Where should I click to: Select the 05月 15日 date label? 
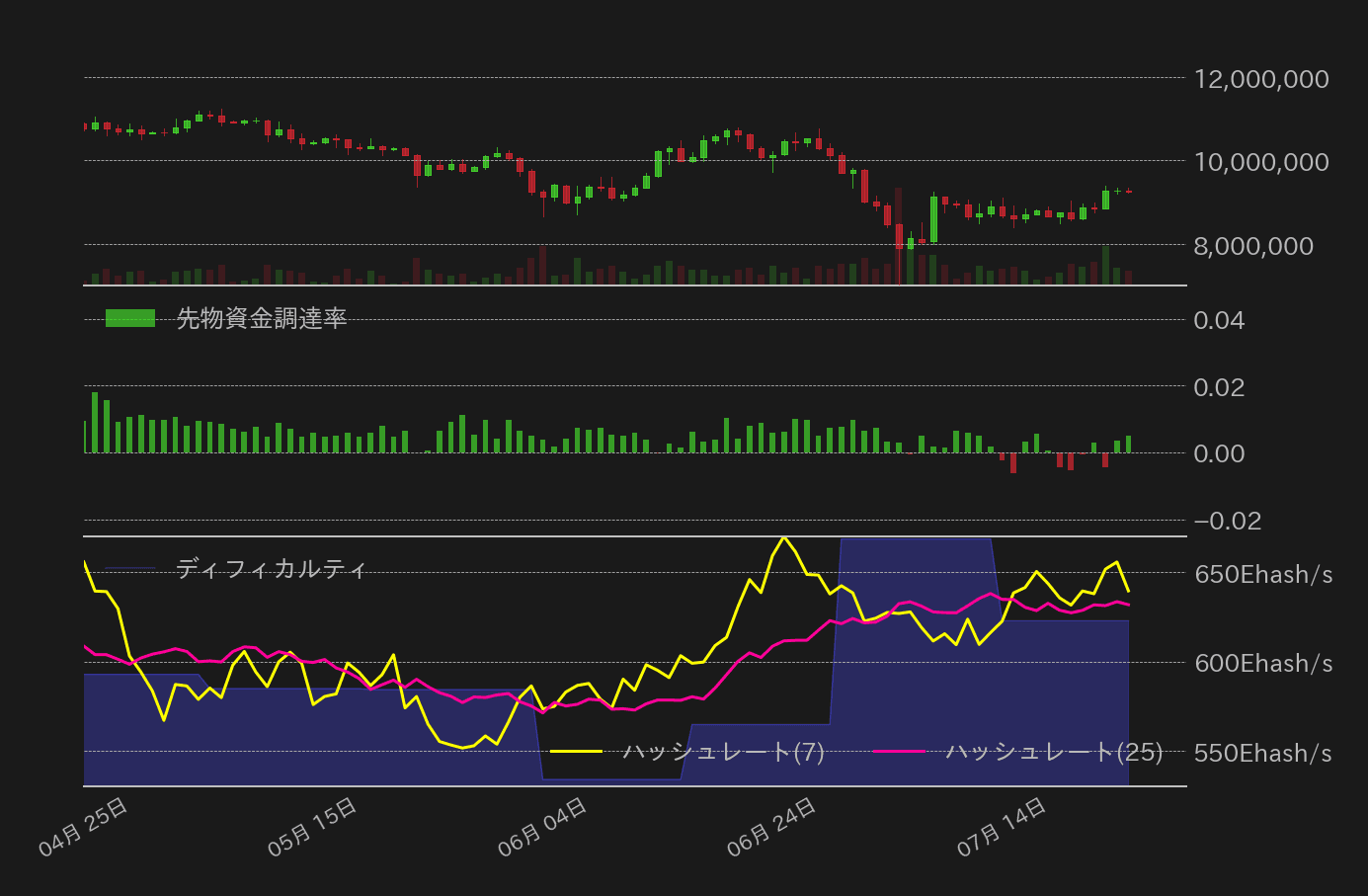point(313,827)
